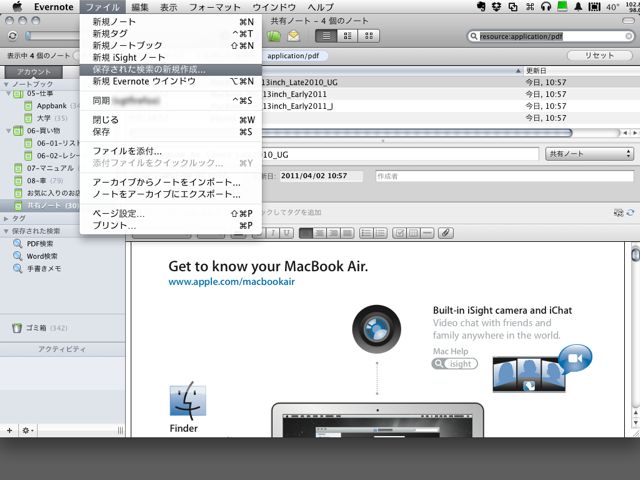Click the application/pdf filter token
The image size is (640, 480).
click(293, 56)
